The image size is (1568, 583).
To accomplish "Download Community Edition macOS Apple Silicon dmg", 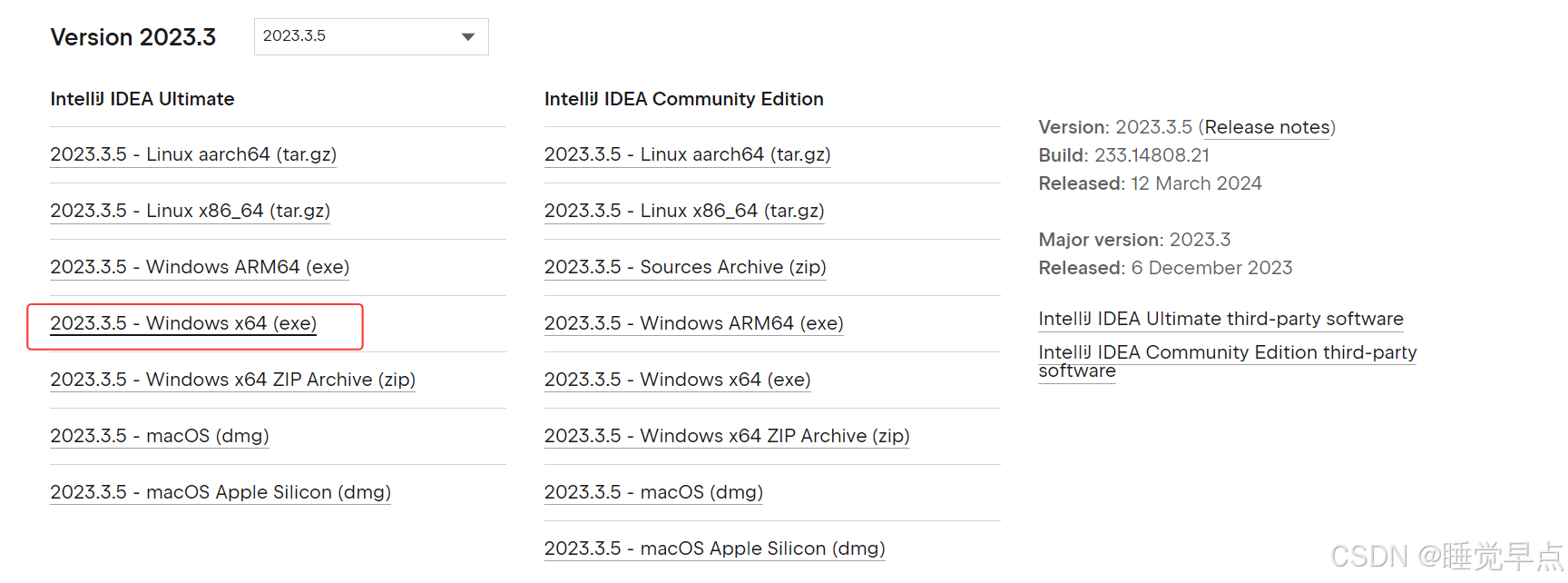I will (x=714, y=548).
